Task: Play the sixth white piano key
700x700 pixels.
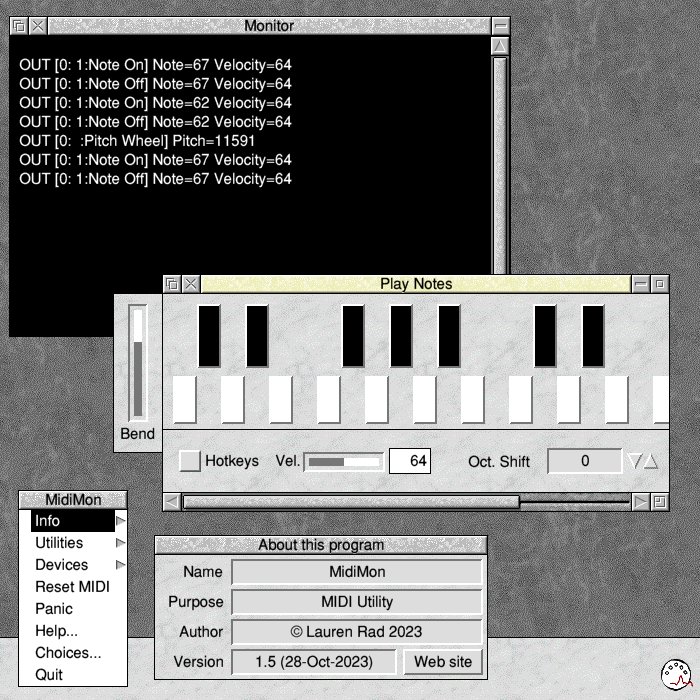Action: pyautogui.click(x=425, y=399)
